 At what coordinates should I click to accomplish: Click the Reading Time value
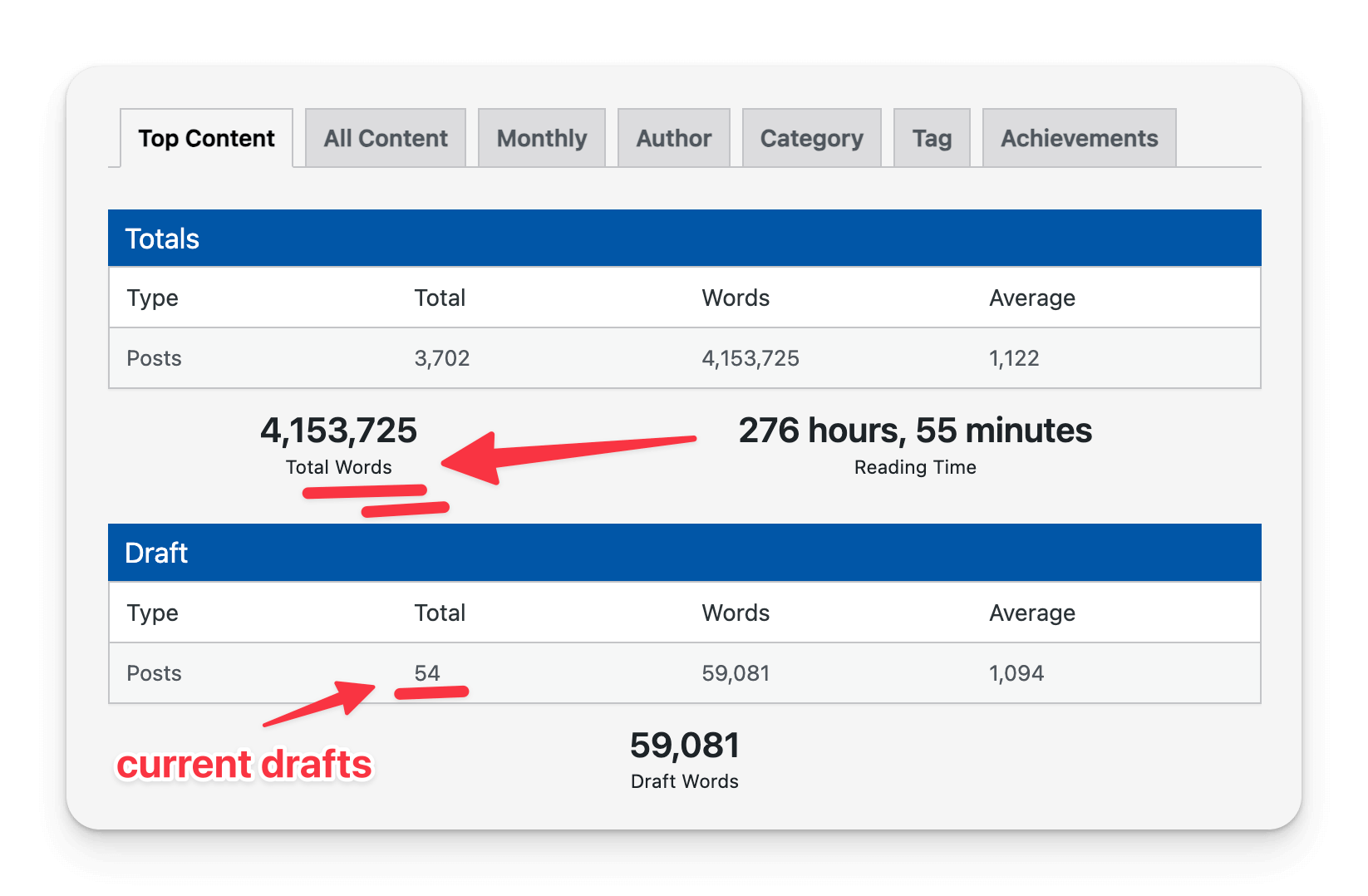pos(915,431)
